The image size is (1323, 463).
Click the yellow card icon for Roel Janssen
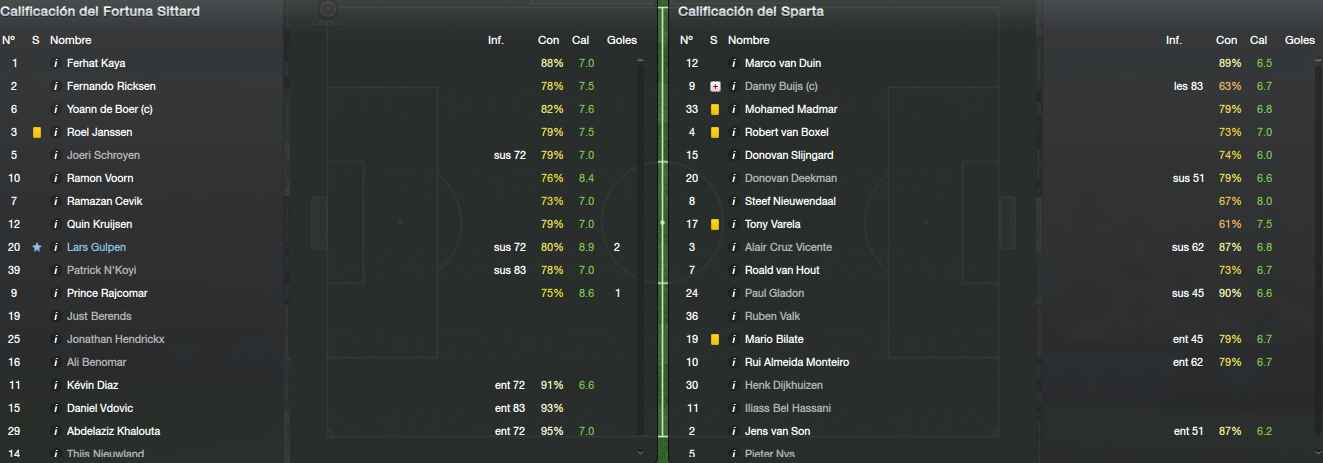pos(37,132)
